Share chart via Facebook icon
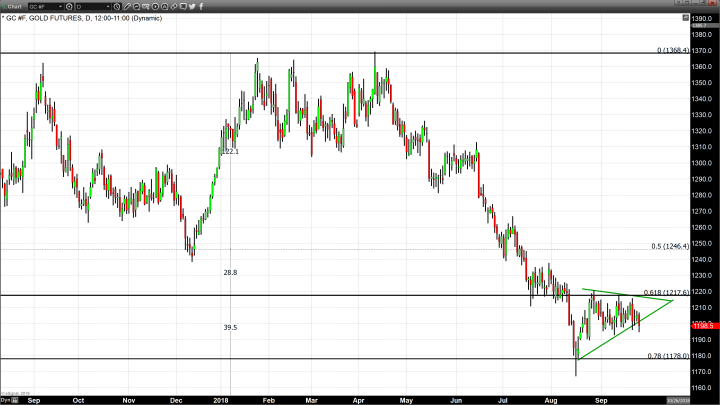The width and height of the screenshot is (720, 405). pyautogui.click(x=201, y=6)
